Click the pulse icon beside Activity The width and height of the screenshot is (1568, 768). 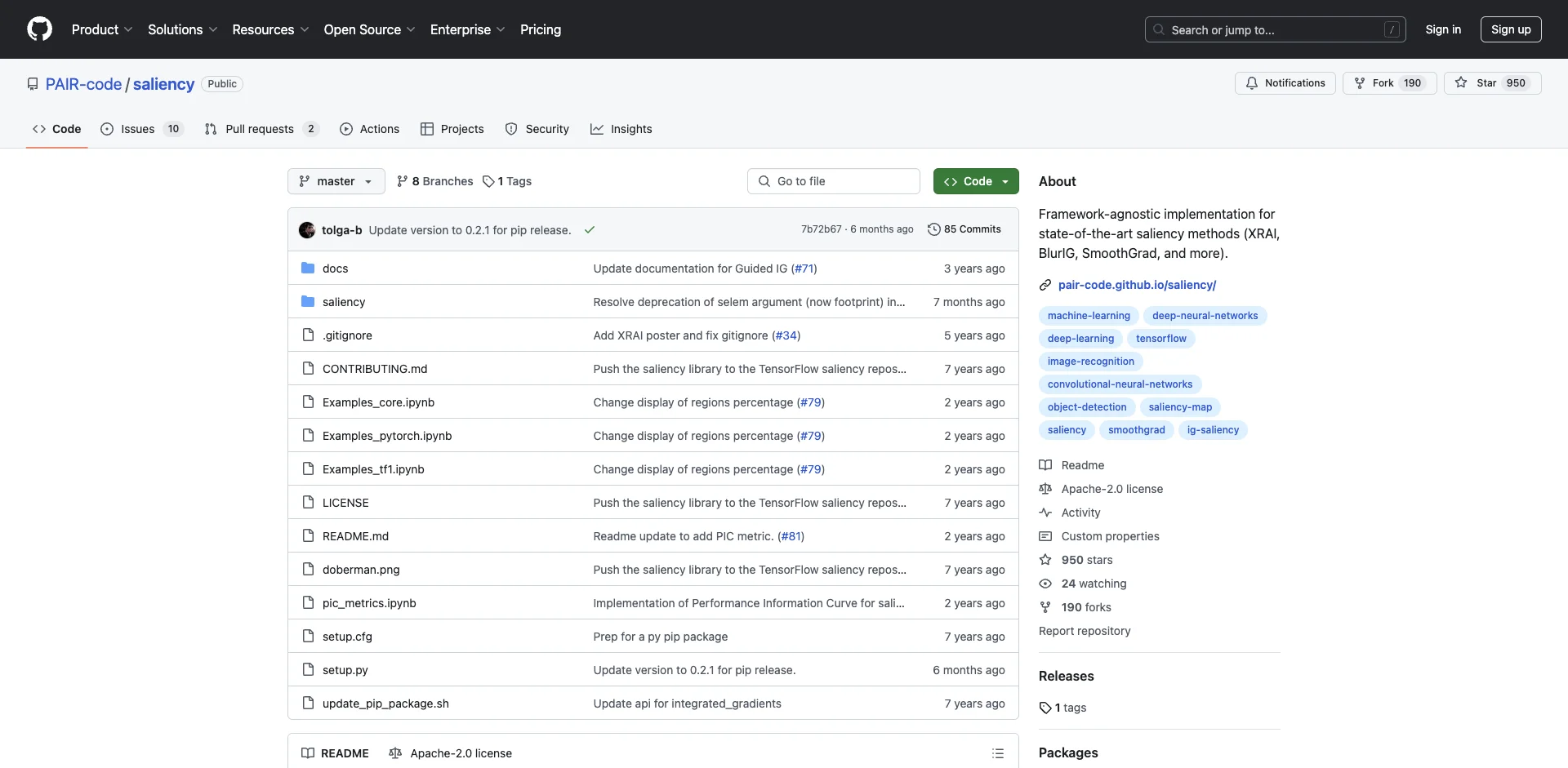click(x=1045, y=513)
